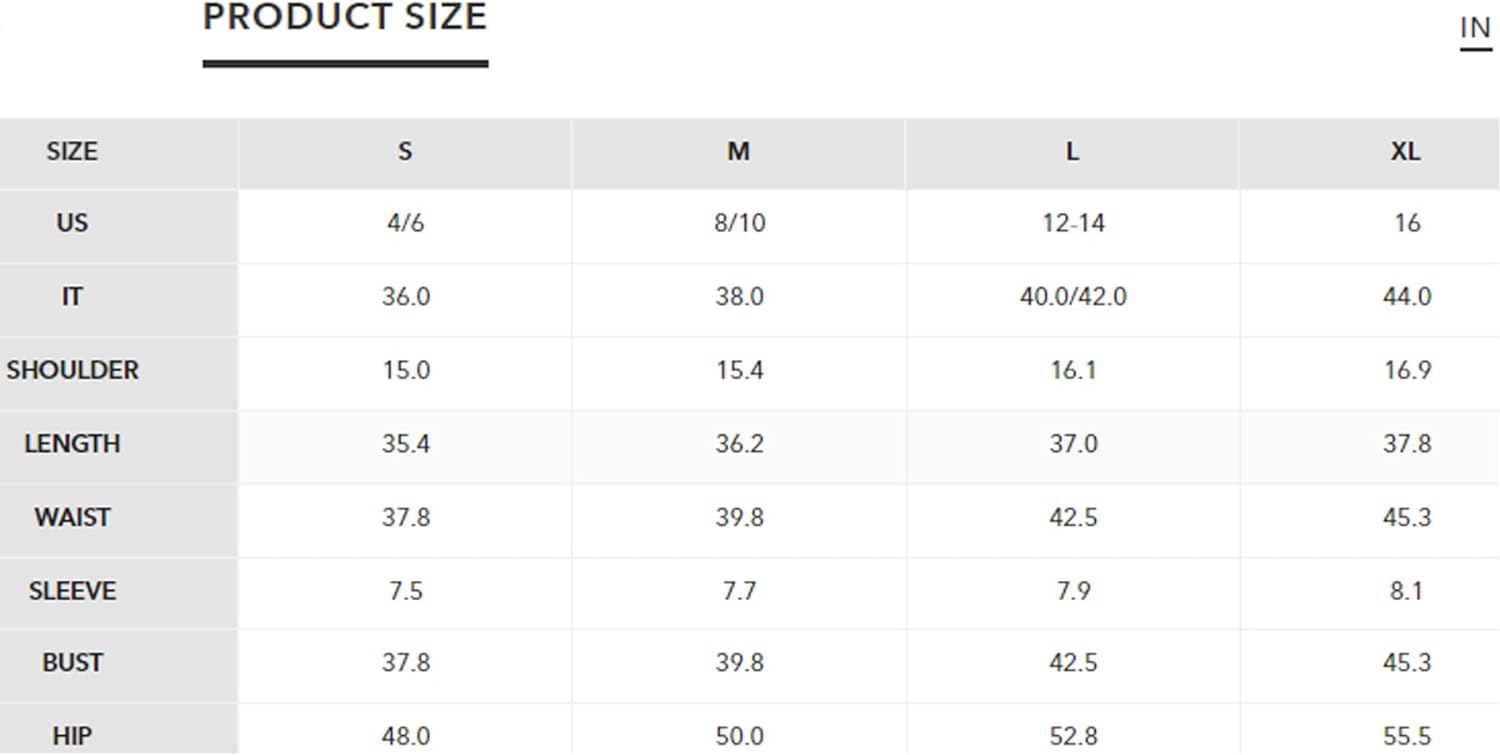Select the SHOULDER row label

coord(72,370)
